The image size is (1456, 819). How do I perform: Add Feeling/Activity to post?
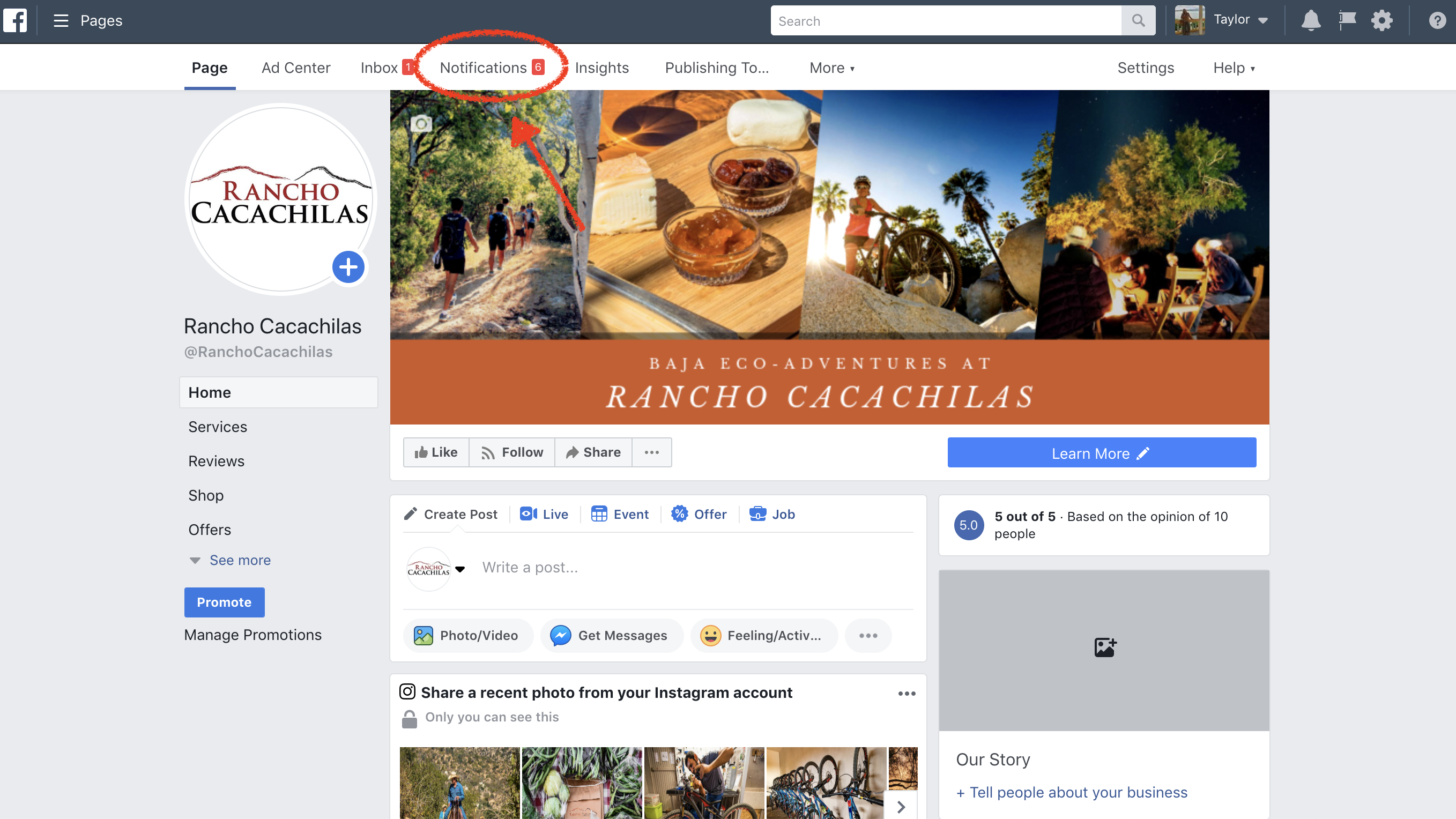click(763, 636)
